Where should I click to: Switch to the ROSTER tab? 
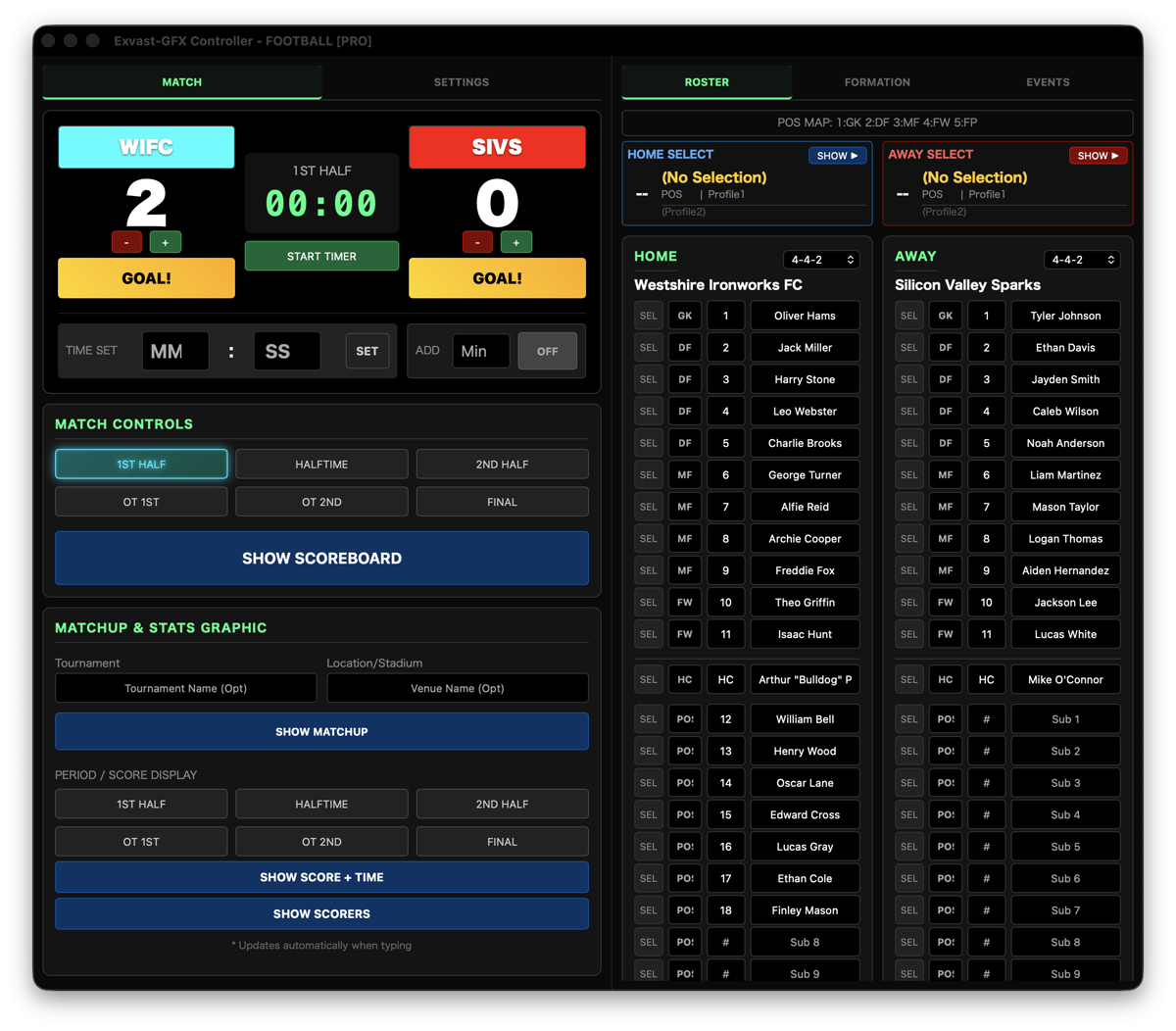707,82
